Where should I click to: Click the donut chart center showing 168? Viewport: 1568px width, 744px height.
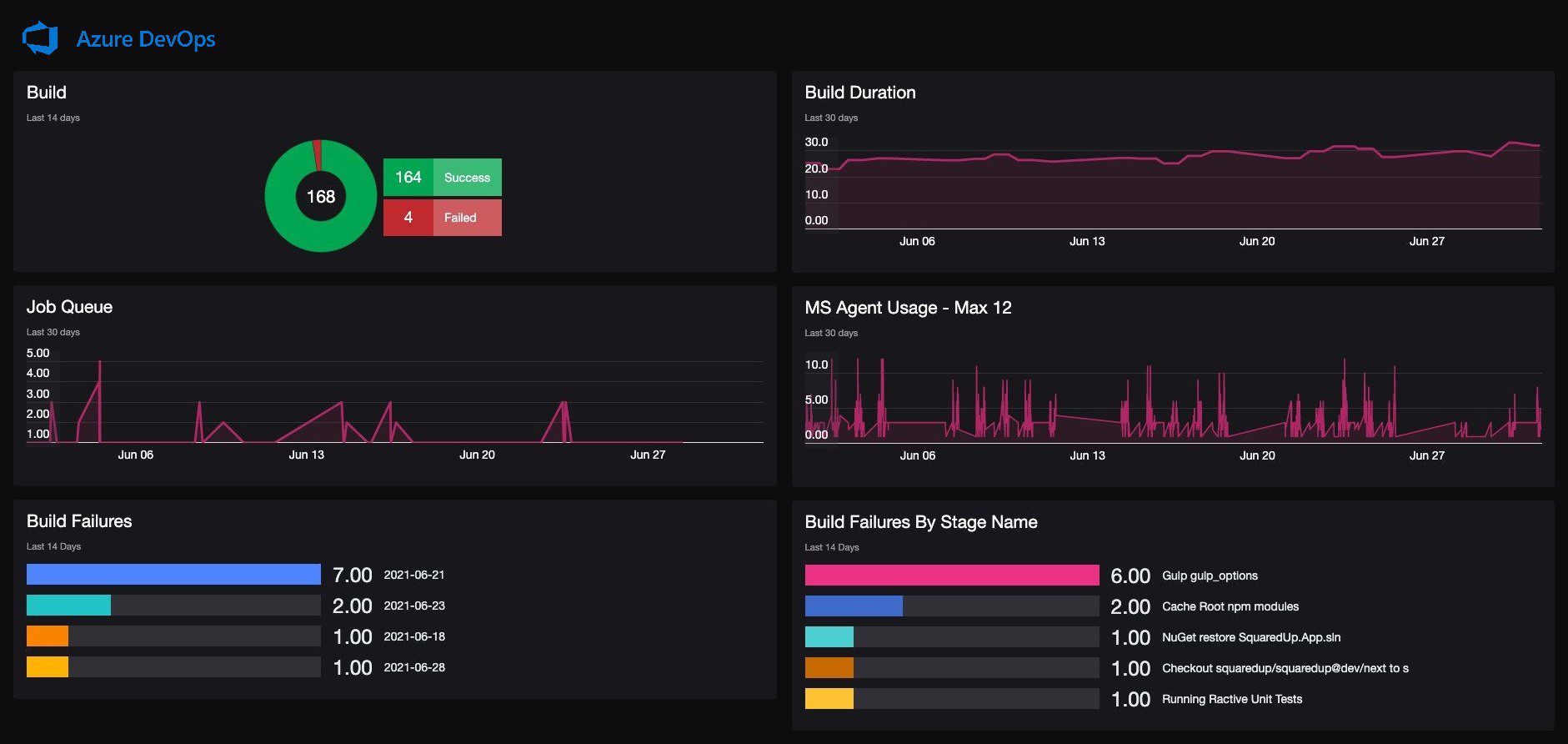[x=321, y=197]
